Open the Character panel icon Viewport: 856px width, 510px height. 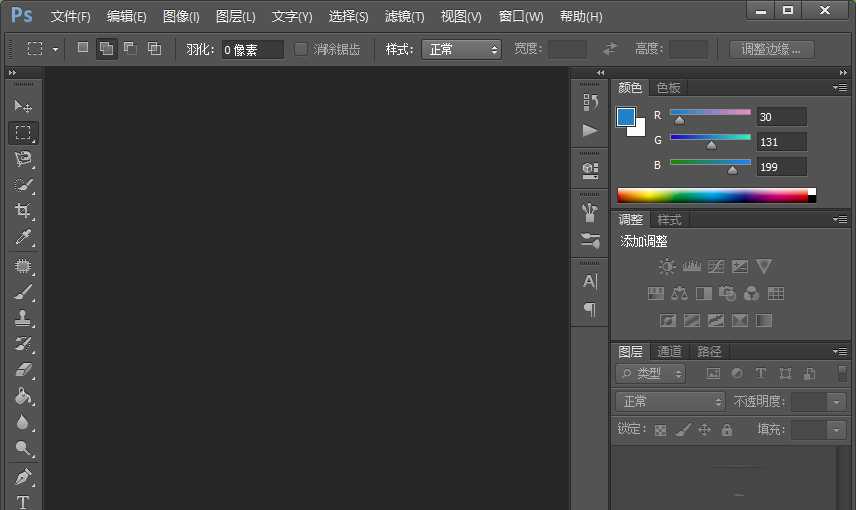point(590,281)
